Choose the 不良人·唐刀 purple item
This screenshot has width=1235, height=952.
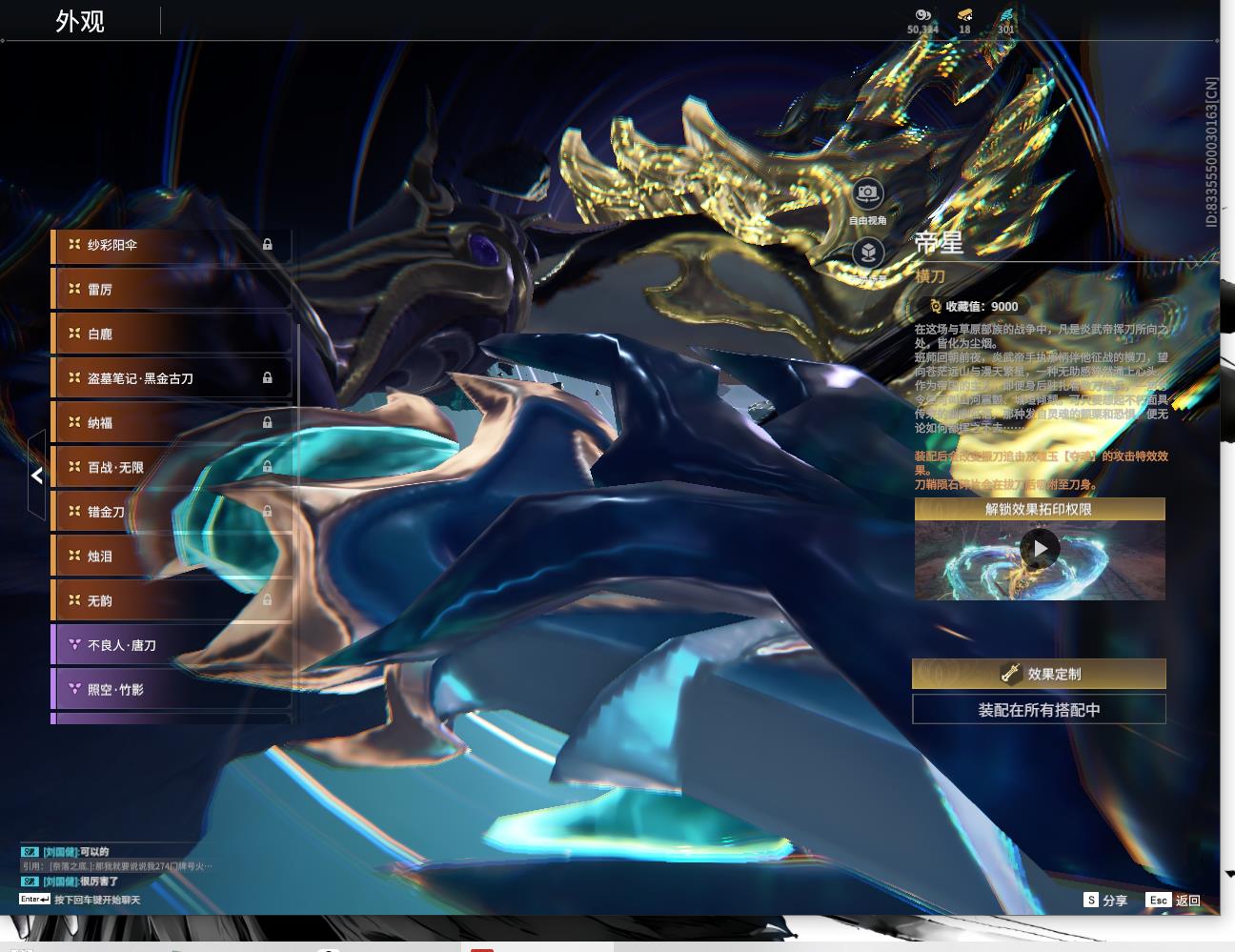(172, 645)
